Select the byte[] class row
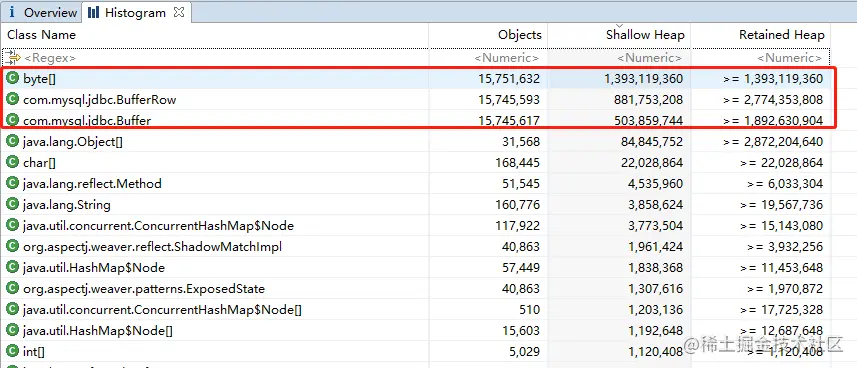857x368 pixels. tap(415, 79)
